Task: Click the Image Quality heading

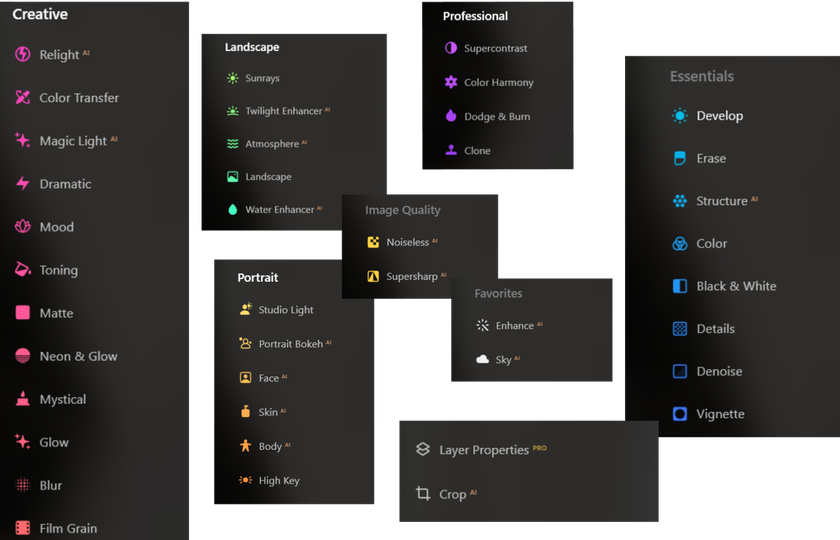Action: [403, 210]
